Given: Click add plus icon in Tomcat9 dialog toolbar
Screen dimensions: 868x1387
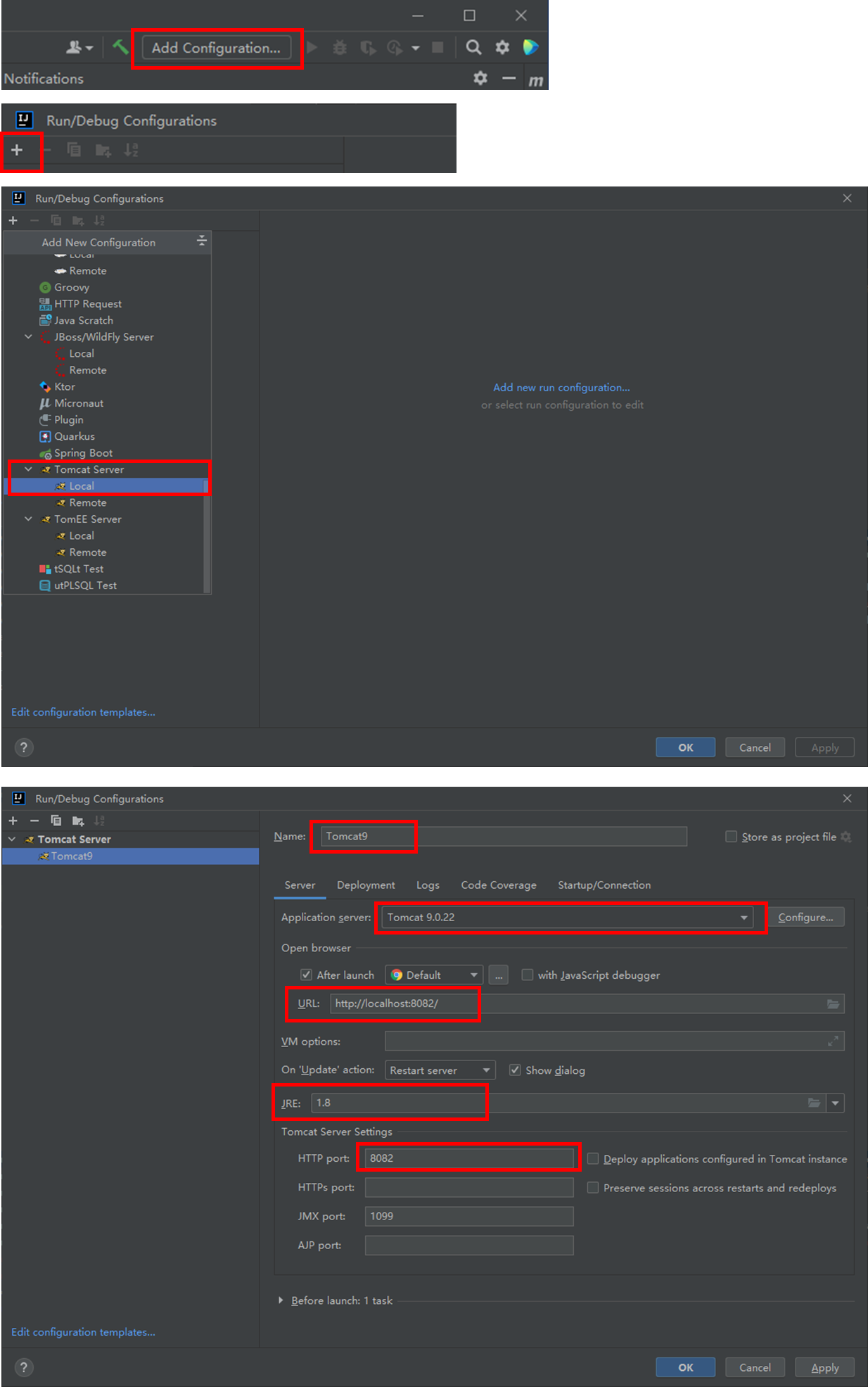Looking at the screenshot, I should coord(13,821).
